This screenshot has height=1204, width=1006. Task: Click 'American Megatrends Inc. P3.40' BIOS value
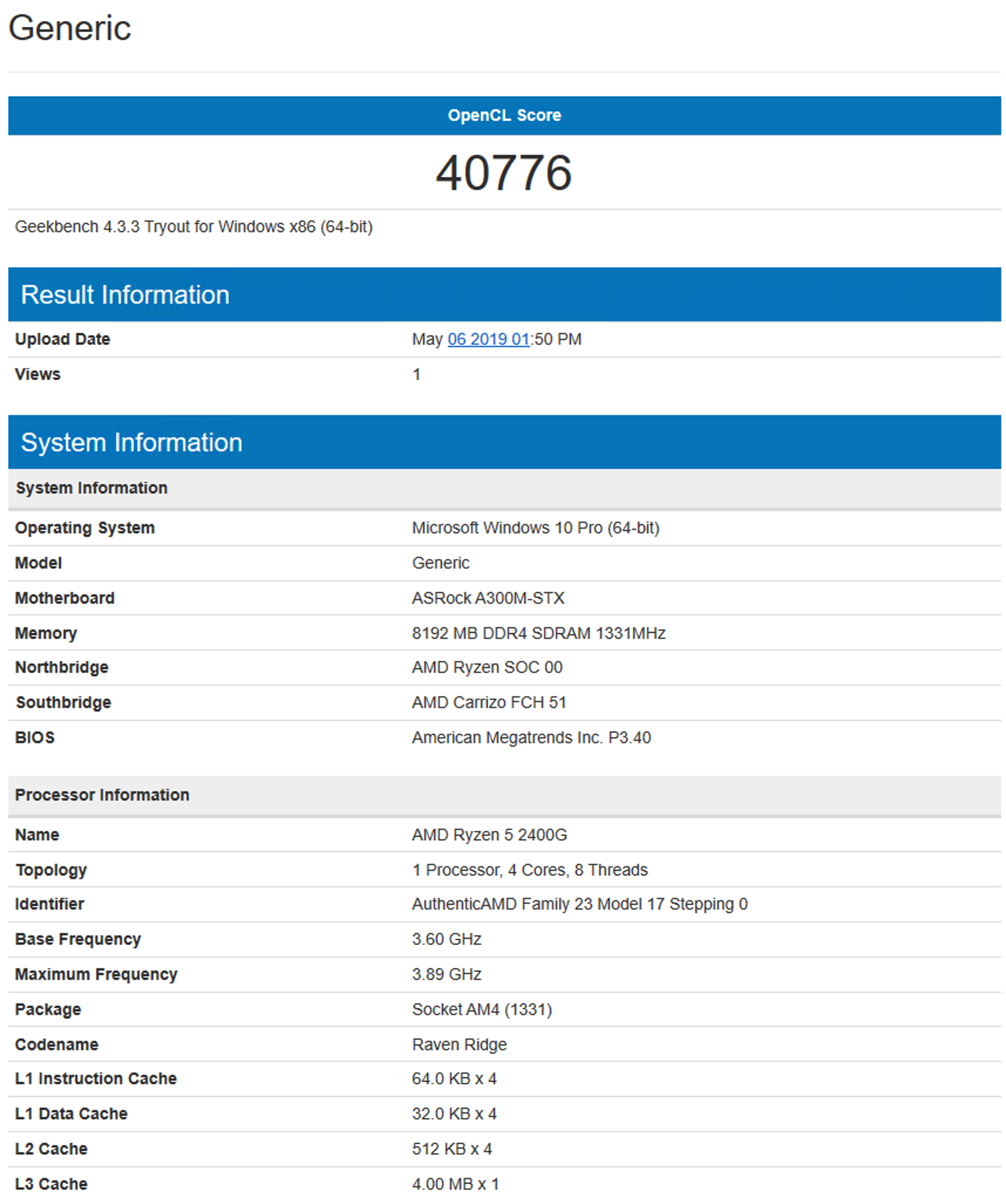[x=531, y=738]
